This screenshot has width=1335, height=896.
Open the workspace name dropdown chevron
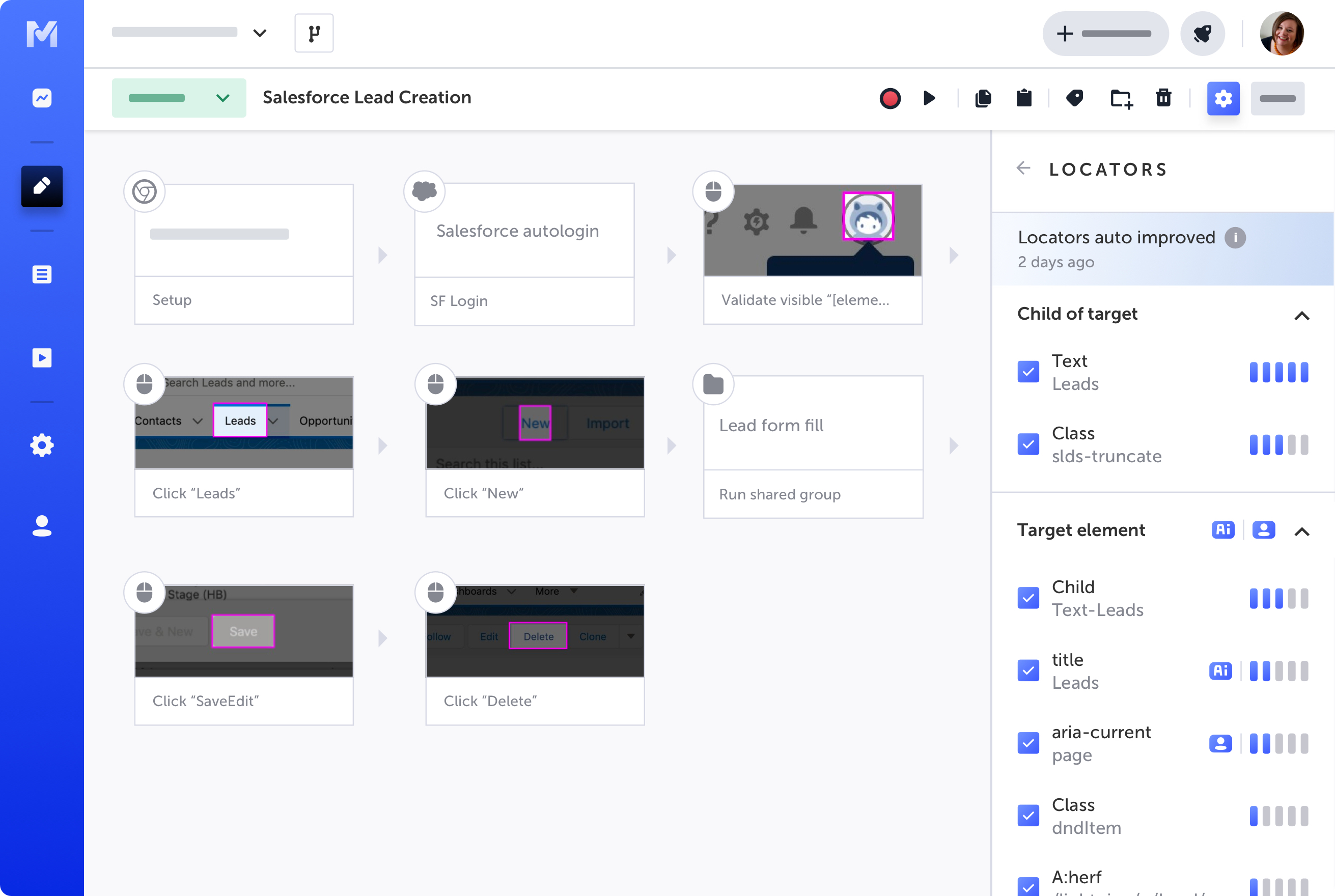tap(260, 33)
